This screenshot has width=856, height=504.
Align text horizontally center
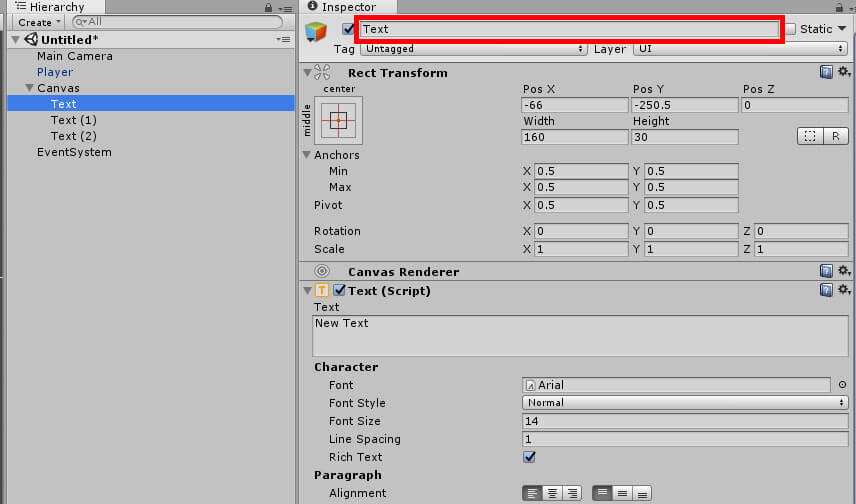coord(552,493)
